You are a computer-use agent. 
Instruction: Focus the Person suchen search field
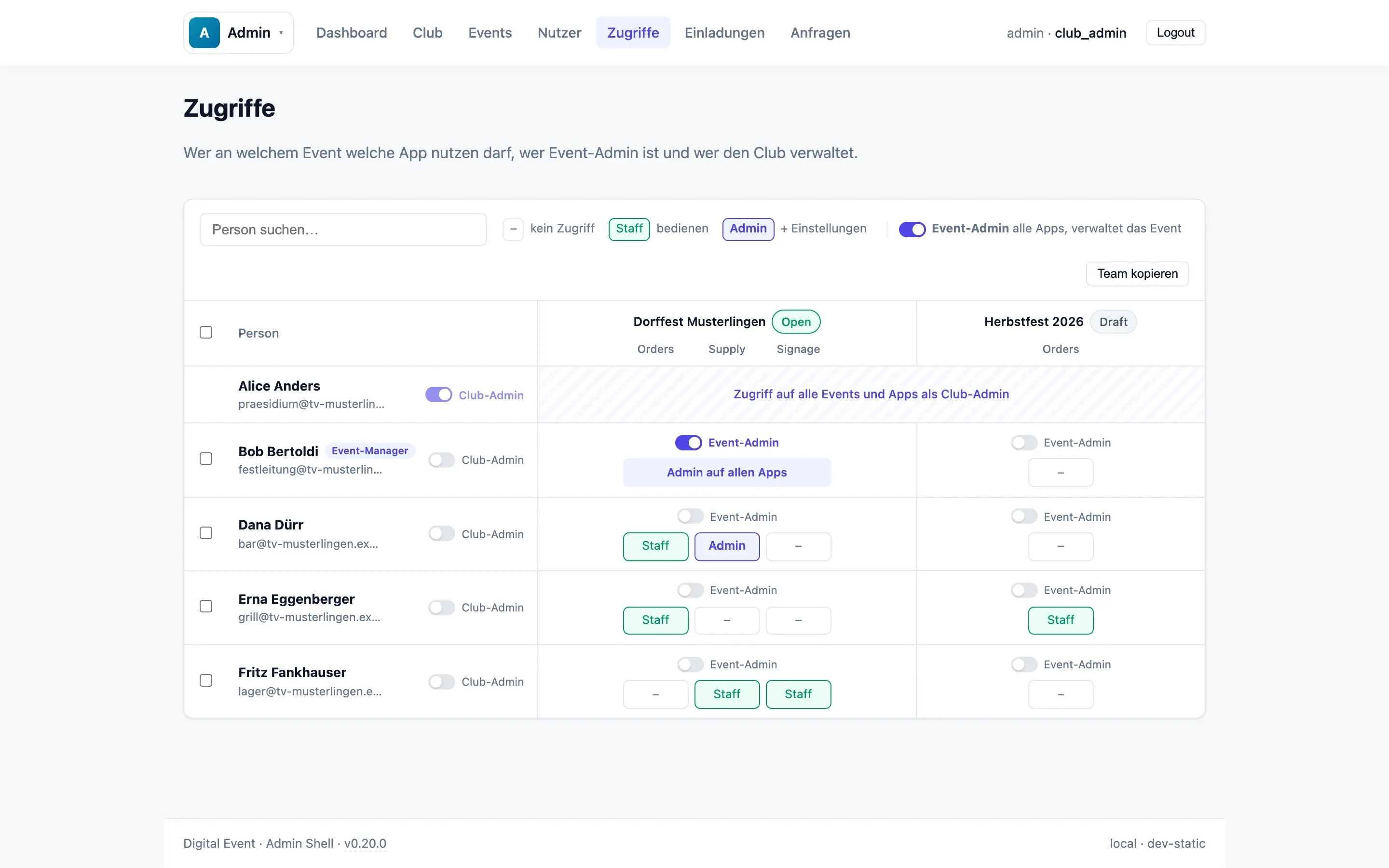coord(343,230)
